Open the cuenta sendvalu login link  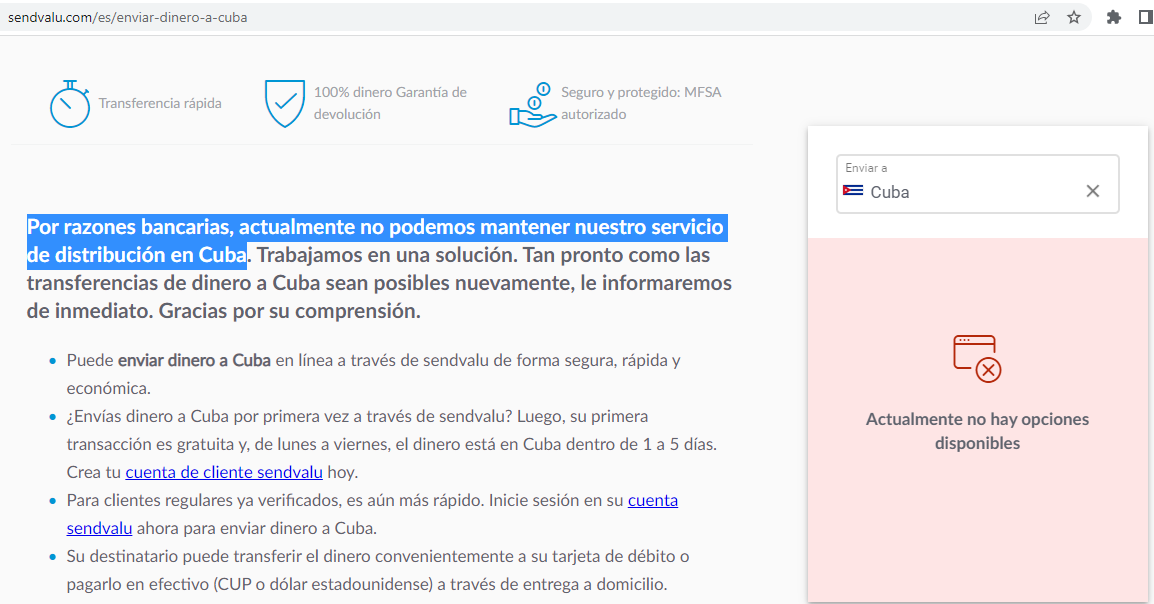[x=372, y=514]
